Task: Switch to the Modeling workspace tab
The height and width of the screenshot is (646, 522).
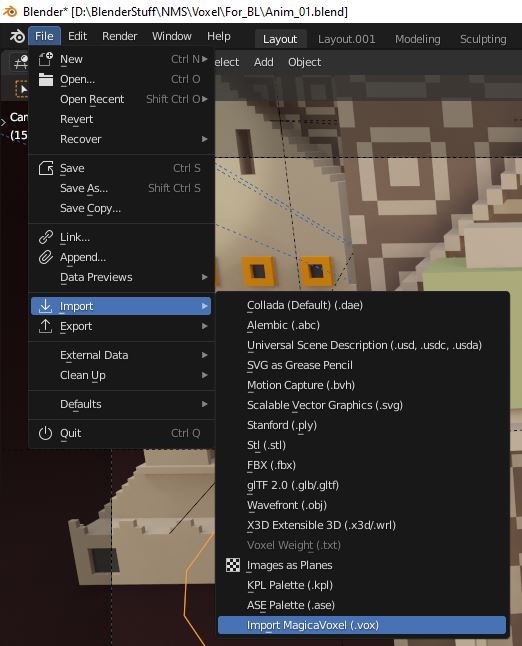Action: [417, 39]
